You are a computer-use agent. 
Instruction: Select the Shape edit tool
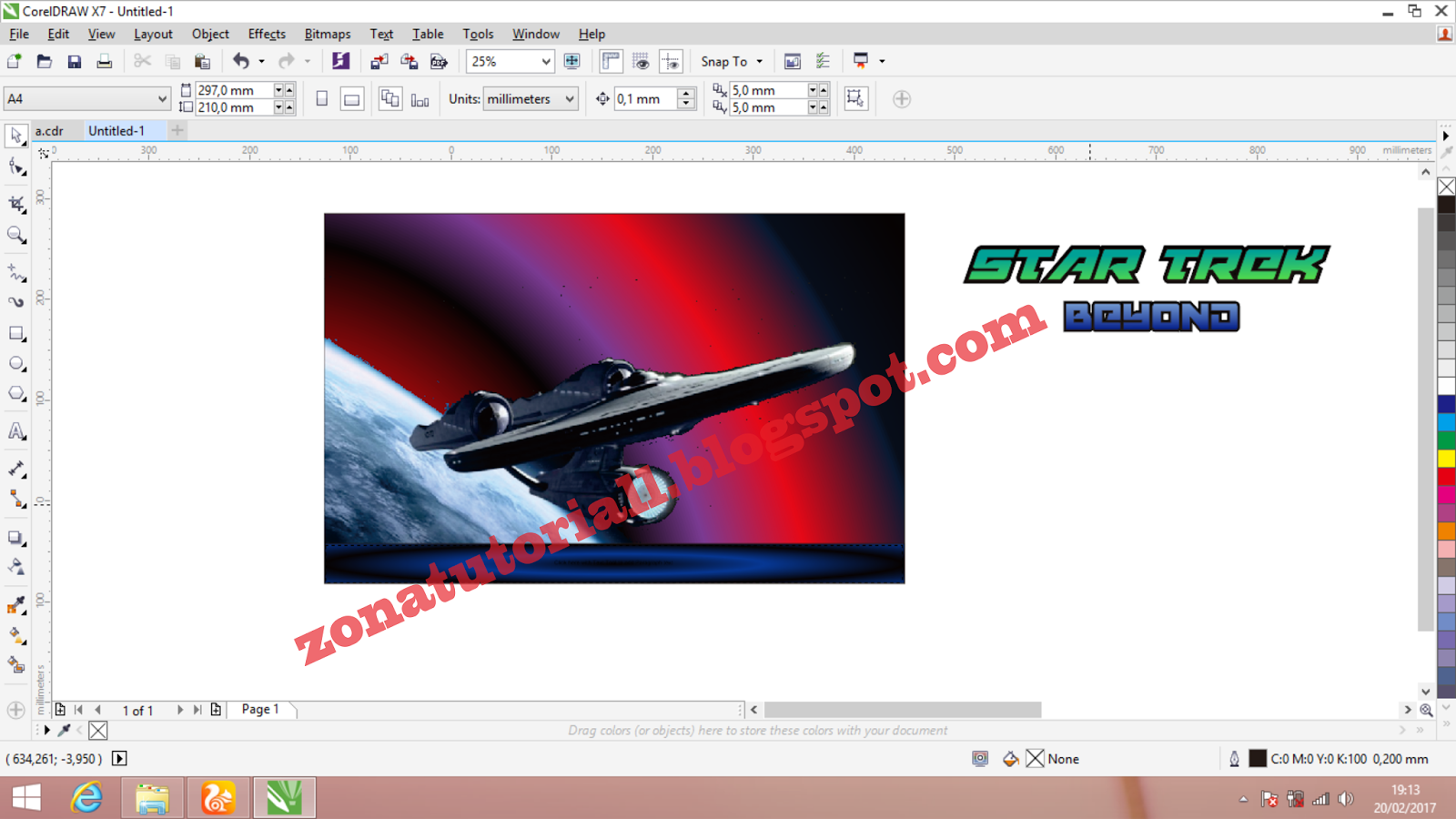16,167
